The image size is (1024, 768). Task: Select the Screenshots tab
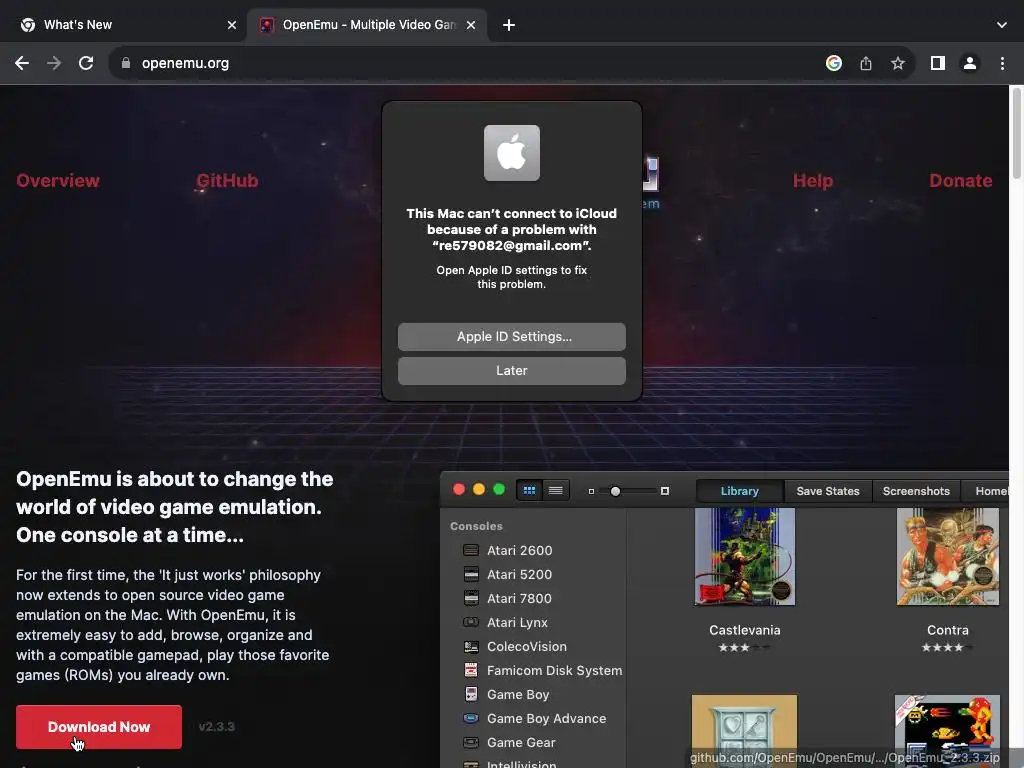click(916, 491)
